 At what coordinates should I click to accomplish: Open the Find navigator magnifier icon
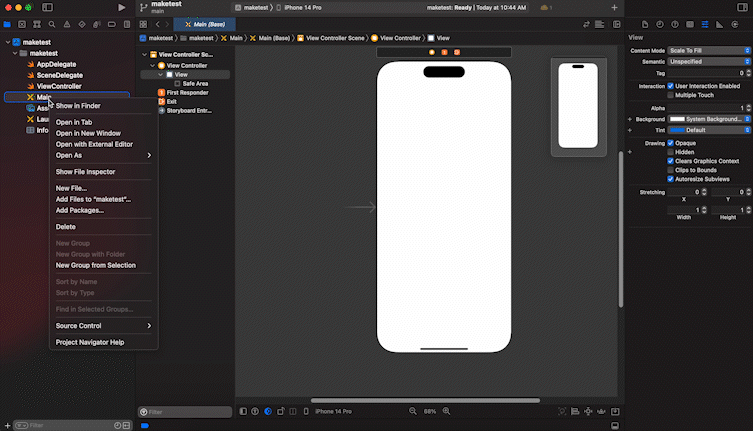(x=50, y=24)
